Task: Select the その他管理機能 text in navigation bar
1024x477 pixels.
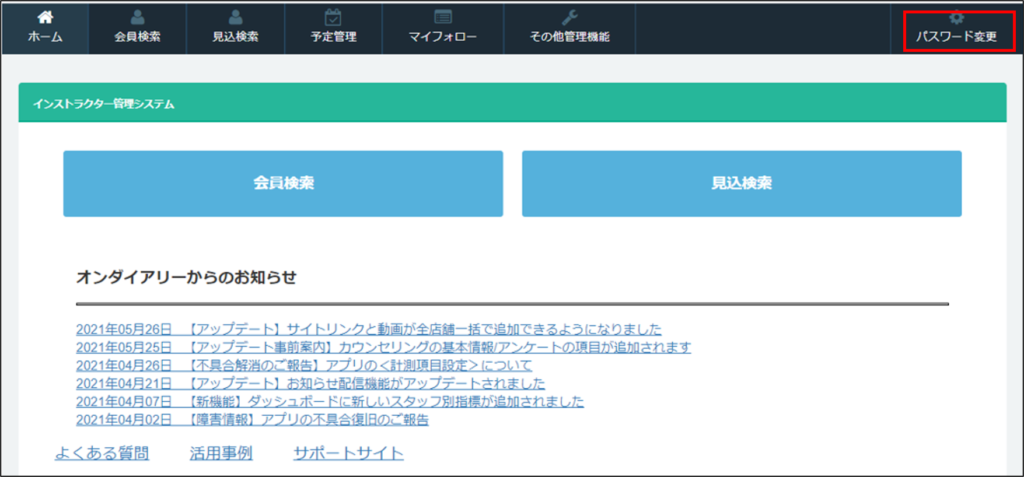Action: pyautogui.click(x=569, y=37)
